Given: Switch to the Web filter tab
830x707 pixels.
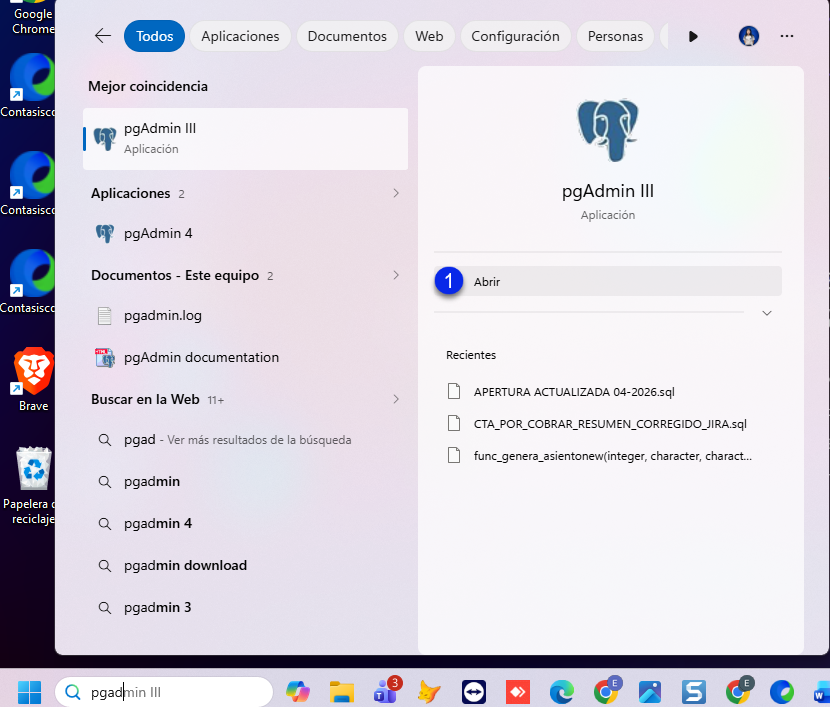Looking at the screenshot, I should coord(429,36).
